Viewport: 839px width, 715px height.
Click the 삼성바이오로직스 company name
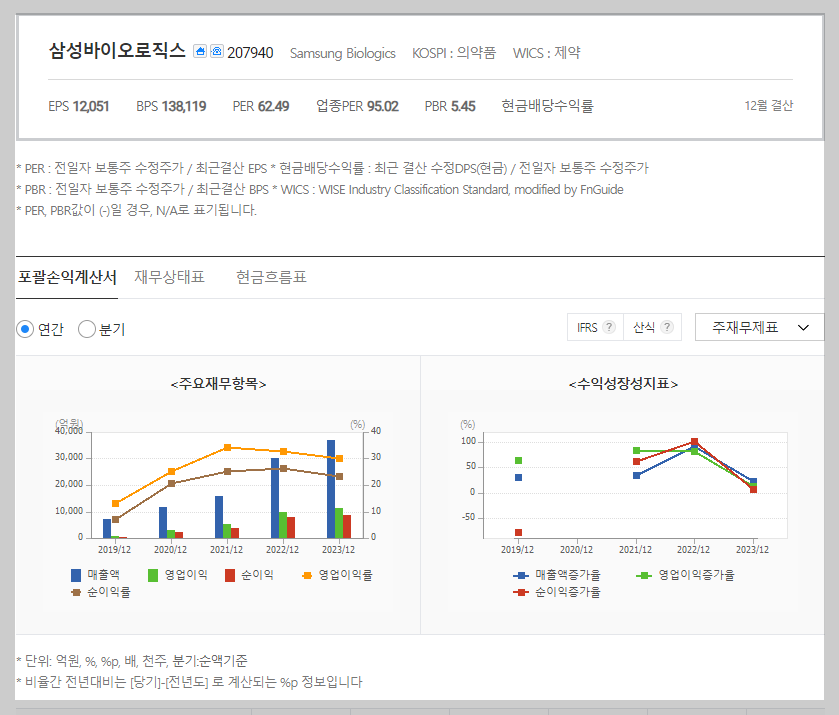(117, 51)
